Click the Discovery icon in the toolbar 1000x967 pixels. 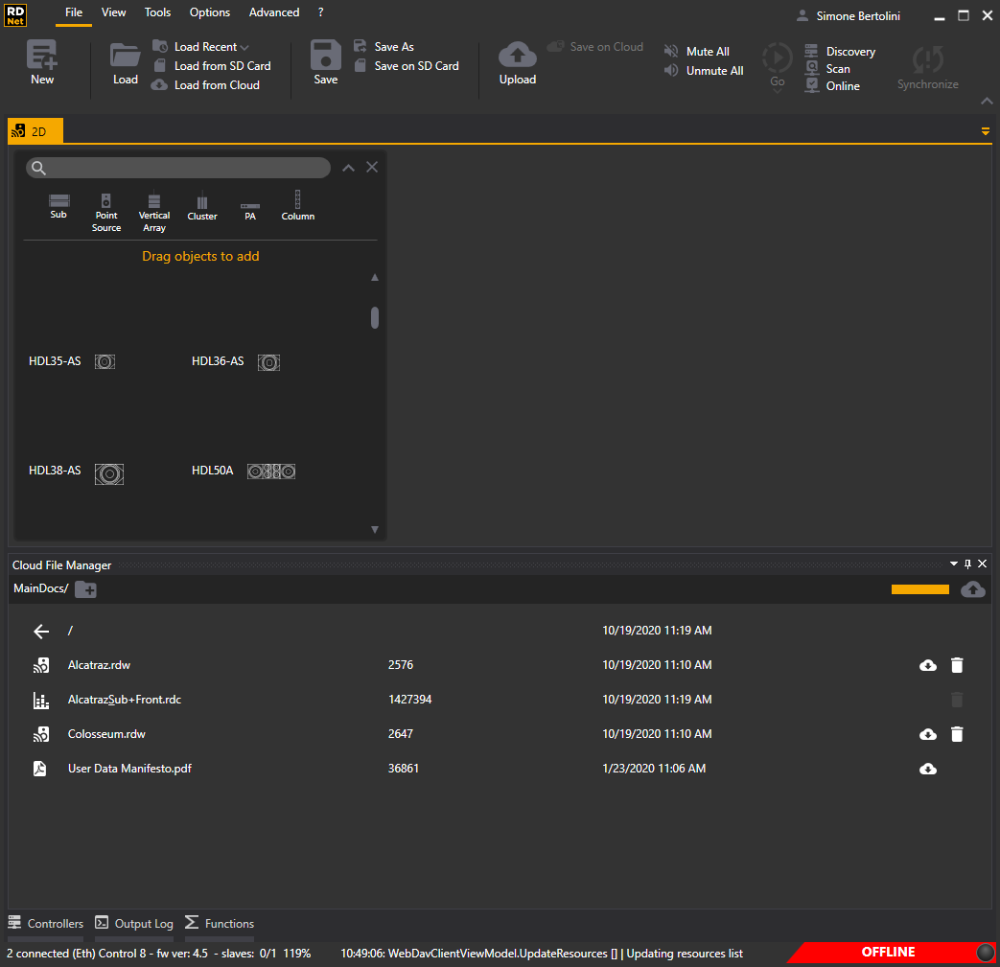tap(810, 51)
